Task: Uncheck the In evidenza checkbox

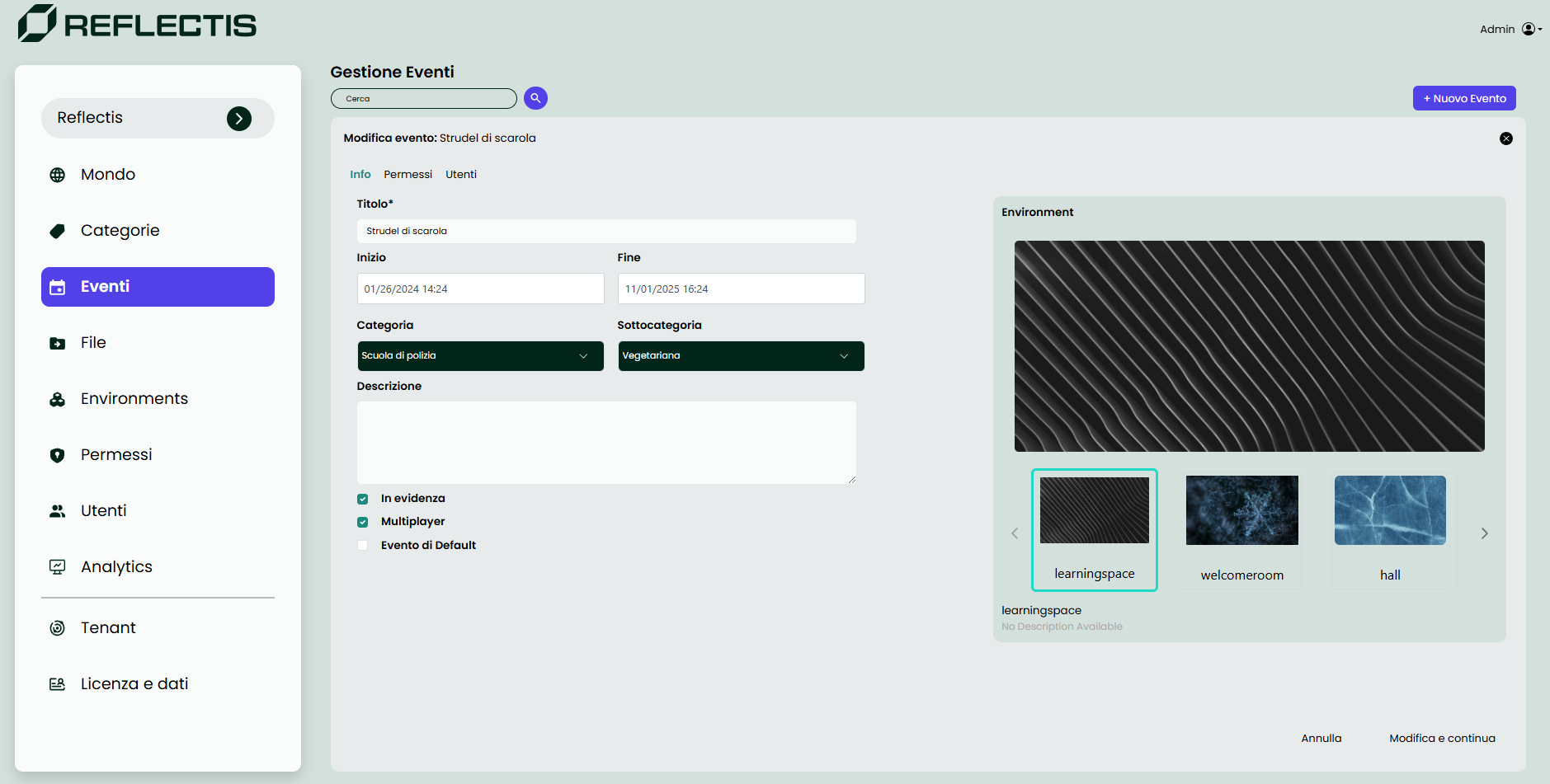Action: coord(362,499)
